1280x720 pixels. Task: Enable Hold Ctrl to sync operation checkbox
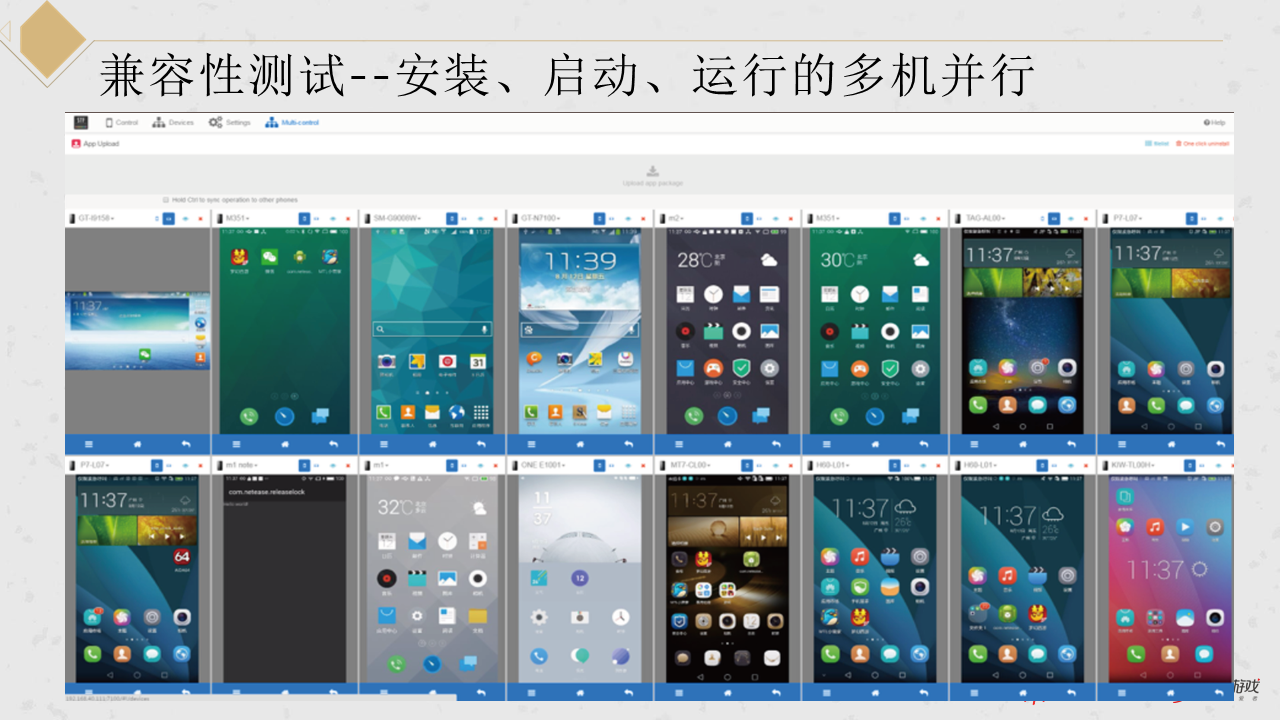coord(166,200)
